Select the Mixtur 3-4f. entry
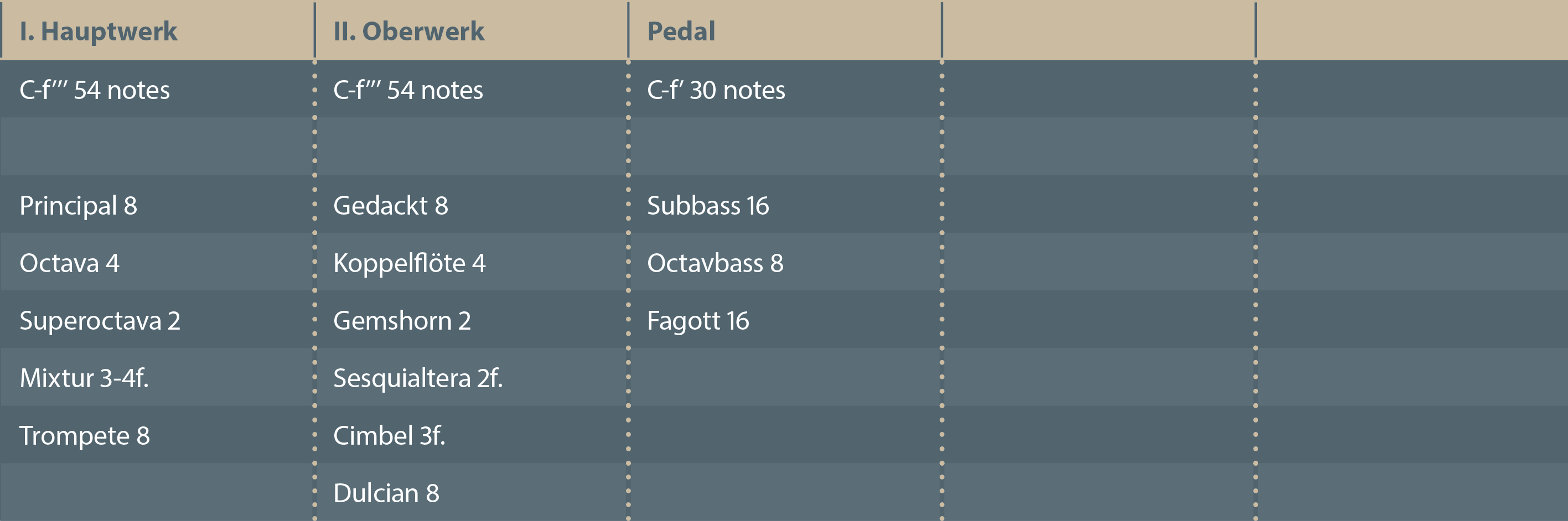The width and height of the screenshot is (1568, 521). point(84,378)
